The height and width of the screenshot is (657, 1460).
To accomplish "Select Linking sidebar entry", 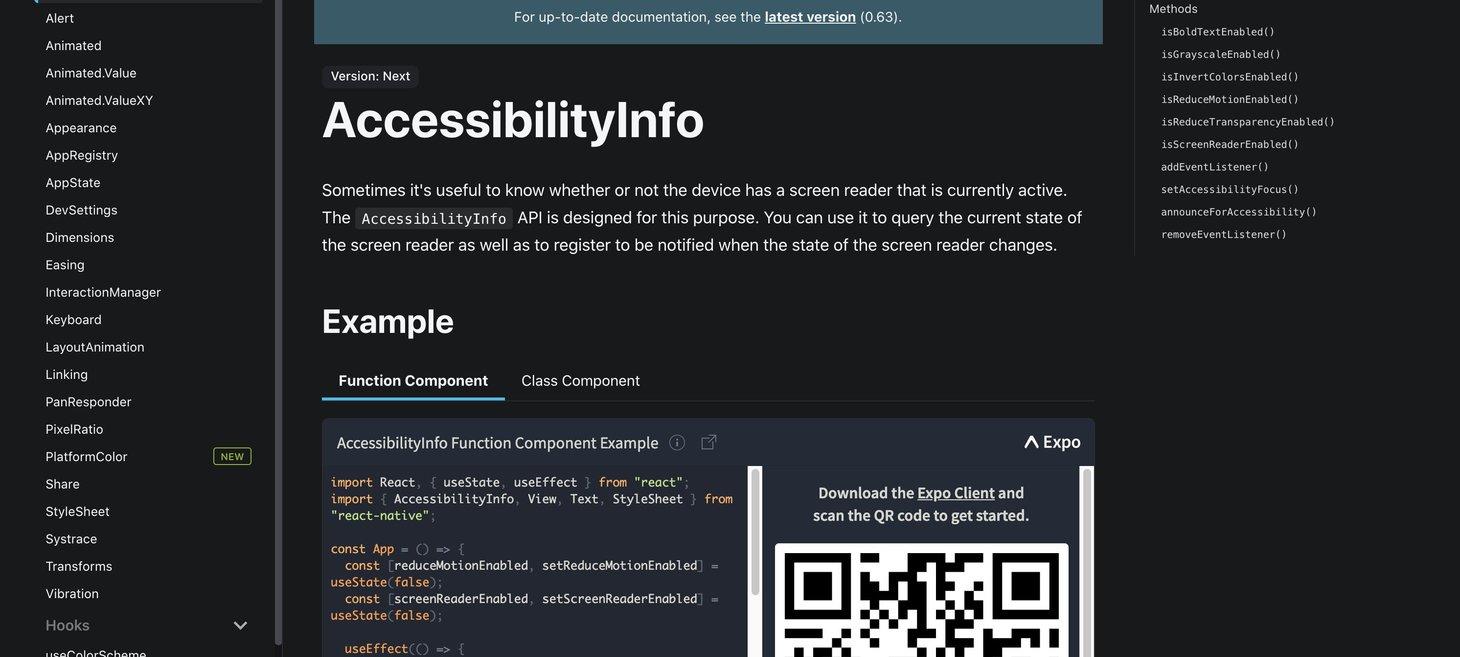I will (67, 374).
